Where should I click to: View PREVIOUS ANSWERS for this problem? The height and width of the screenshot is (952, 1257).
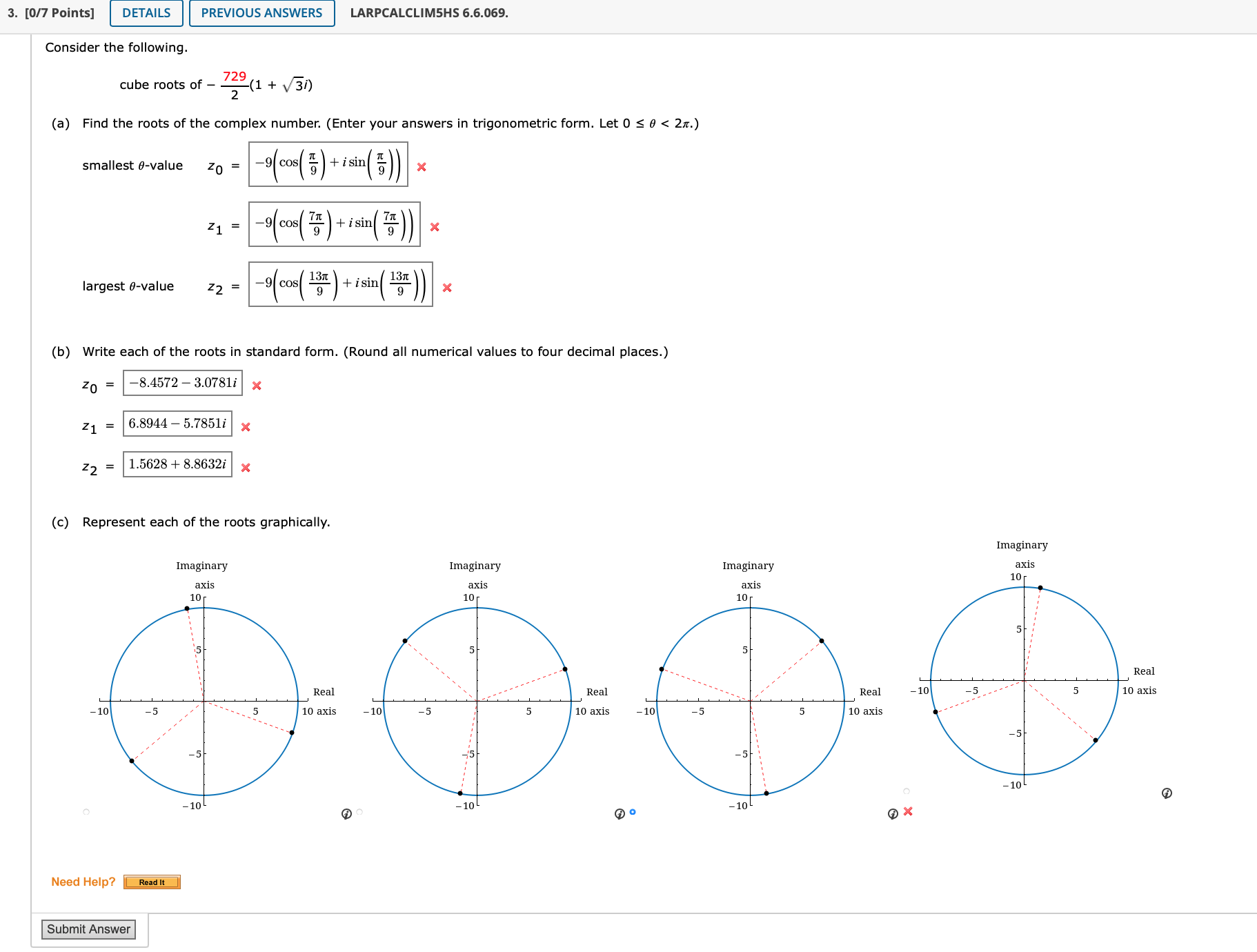[261, 12]
